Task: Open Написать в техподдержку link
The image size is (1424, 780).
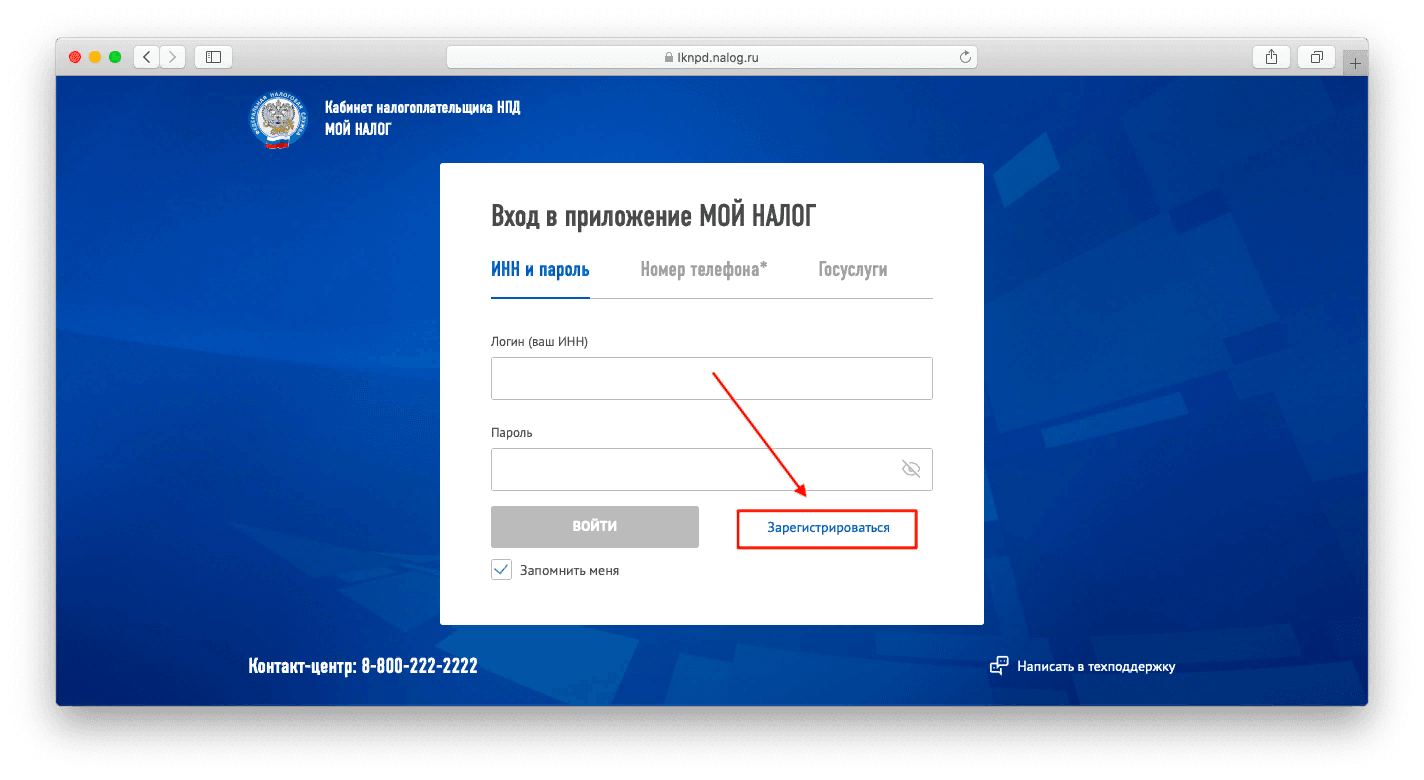Action: [x=1096, y=666]
